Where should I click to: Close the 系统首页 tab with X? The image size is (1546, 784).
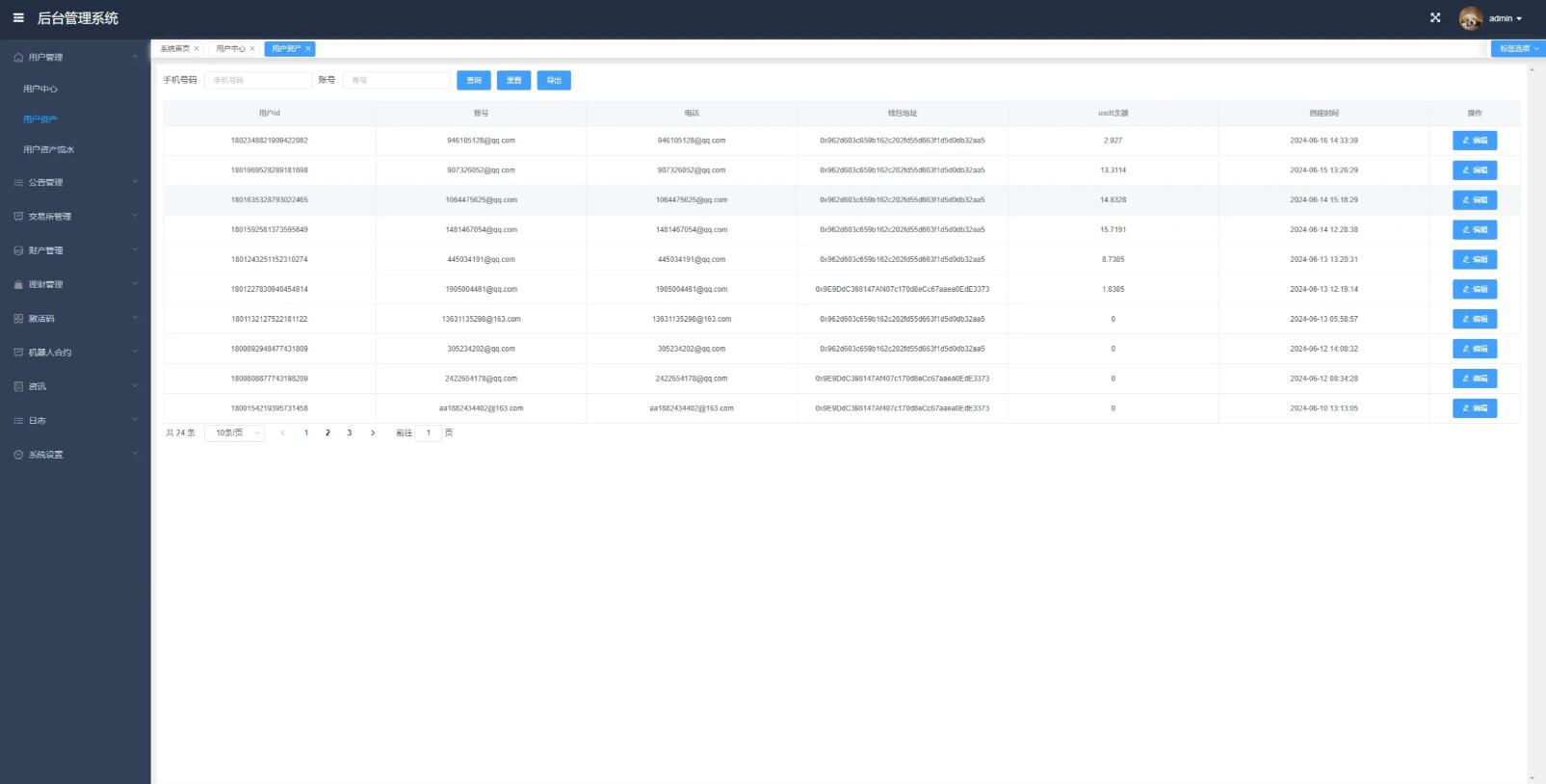[197, 49]
